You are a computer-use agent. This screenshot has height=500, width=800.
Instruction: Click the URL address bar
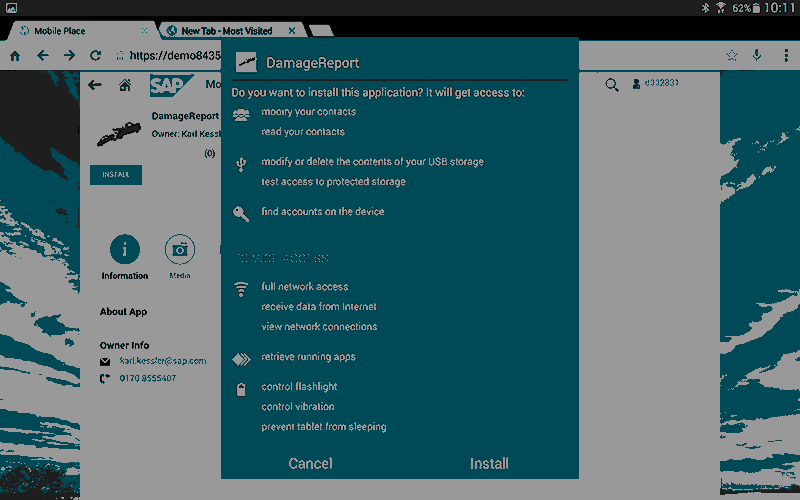point(170,56)
